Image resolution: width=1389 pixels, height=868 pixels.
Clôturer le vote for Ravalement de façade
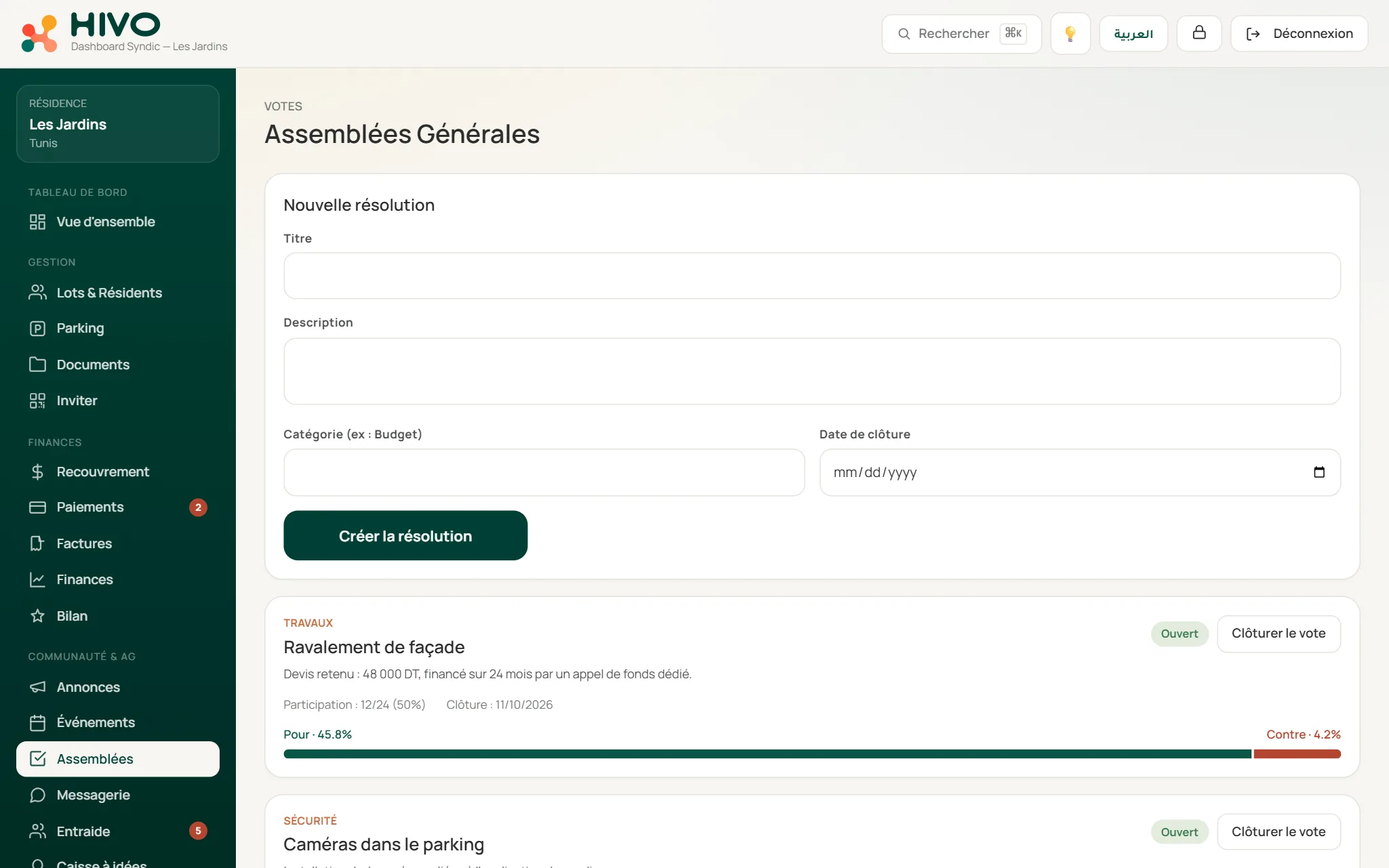coord(1279,634)
